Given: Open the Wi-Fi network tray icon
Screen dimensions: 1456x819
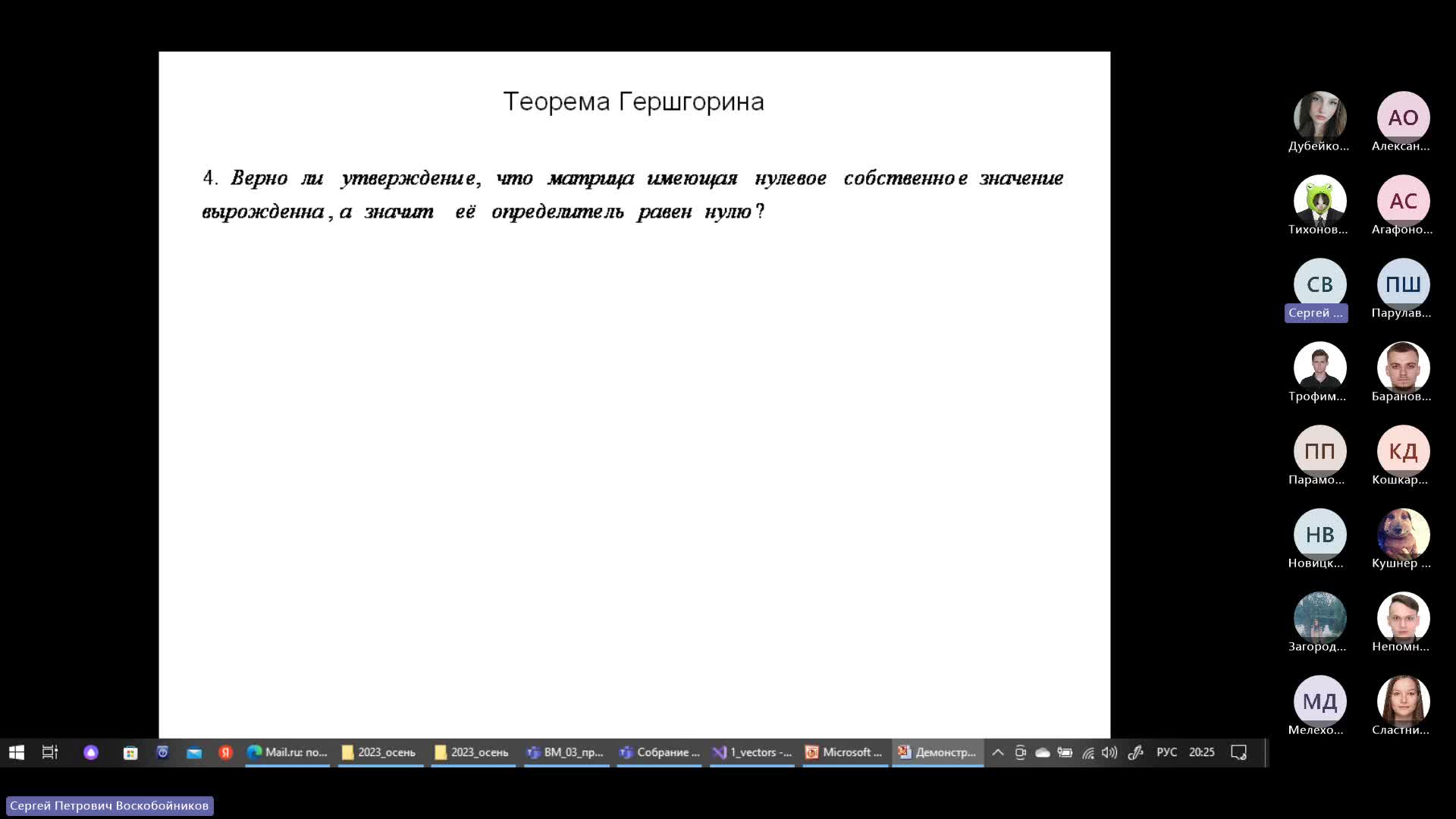Looking at the screenshot, I should (1087, 752).
